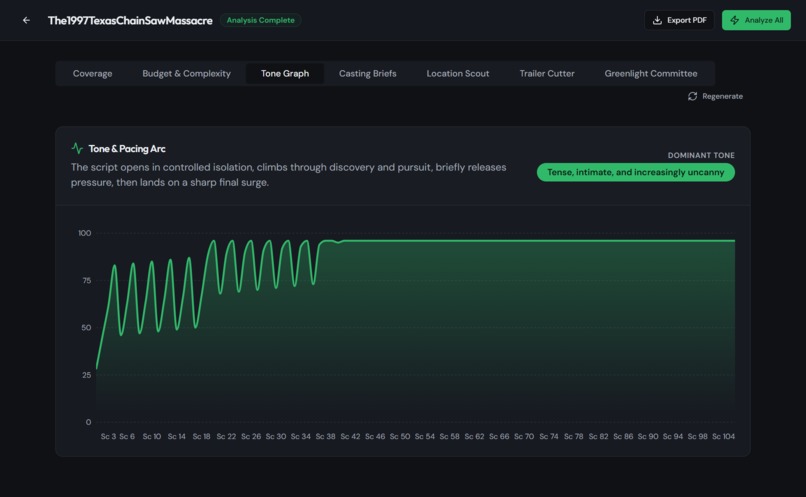The image size is (806, 497).
Task: Click the Sc 62 axis label
Action: click(x=474, y=436)
